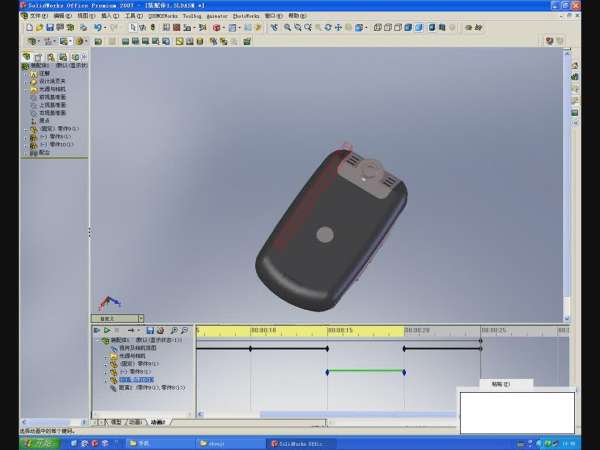The height and width of the screenshot is (450, 600).
Task: Open the FeatureManager design tree tab icon
Action: (28, 57)
